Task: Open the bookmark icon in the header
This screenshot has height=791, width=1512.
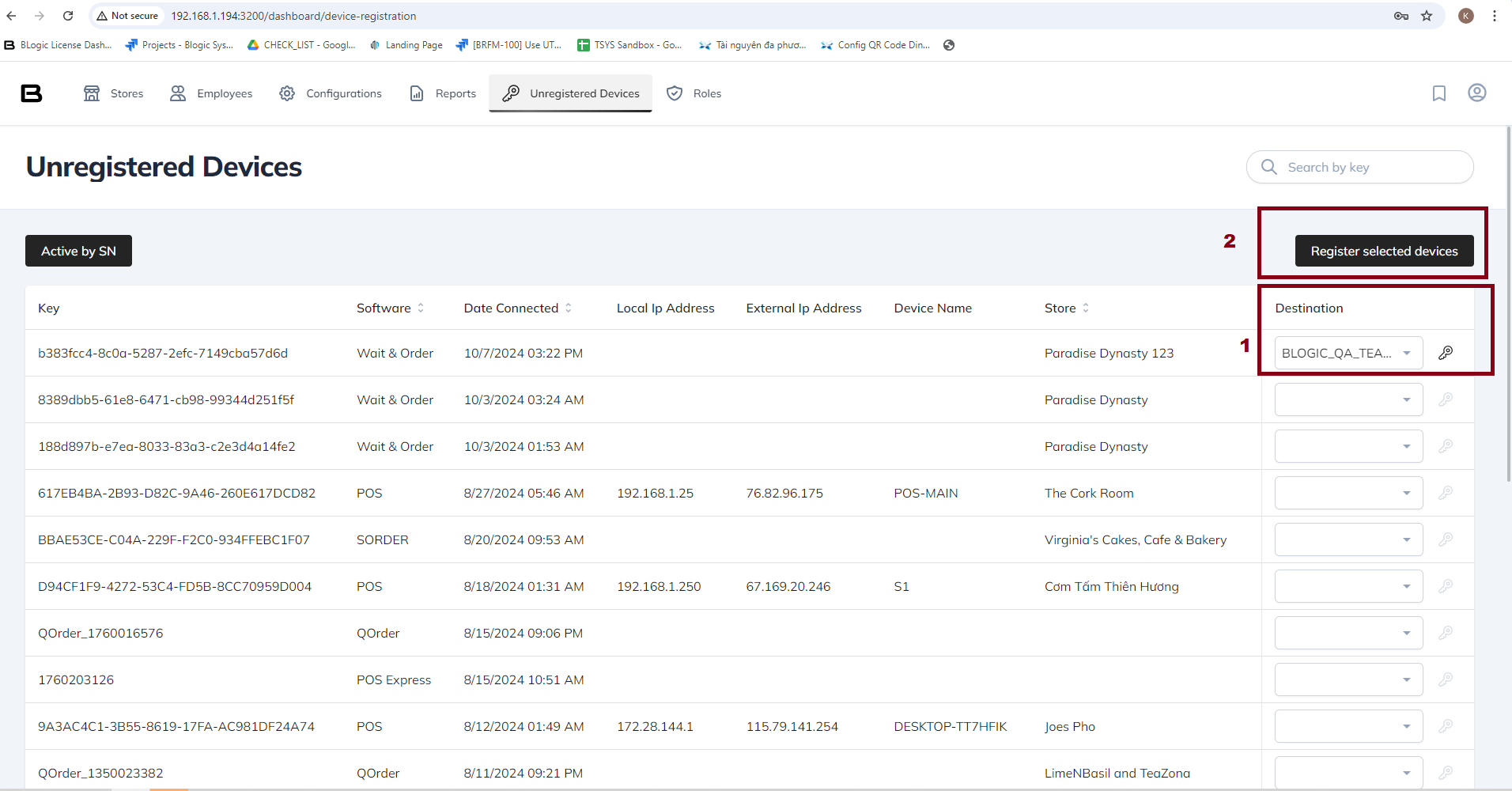Action: (1439, 93)
